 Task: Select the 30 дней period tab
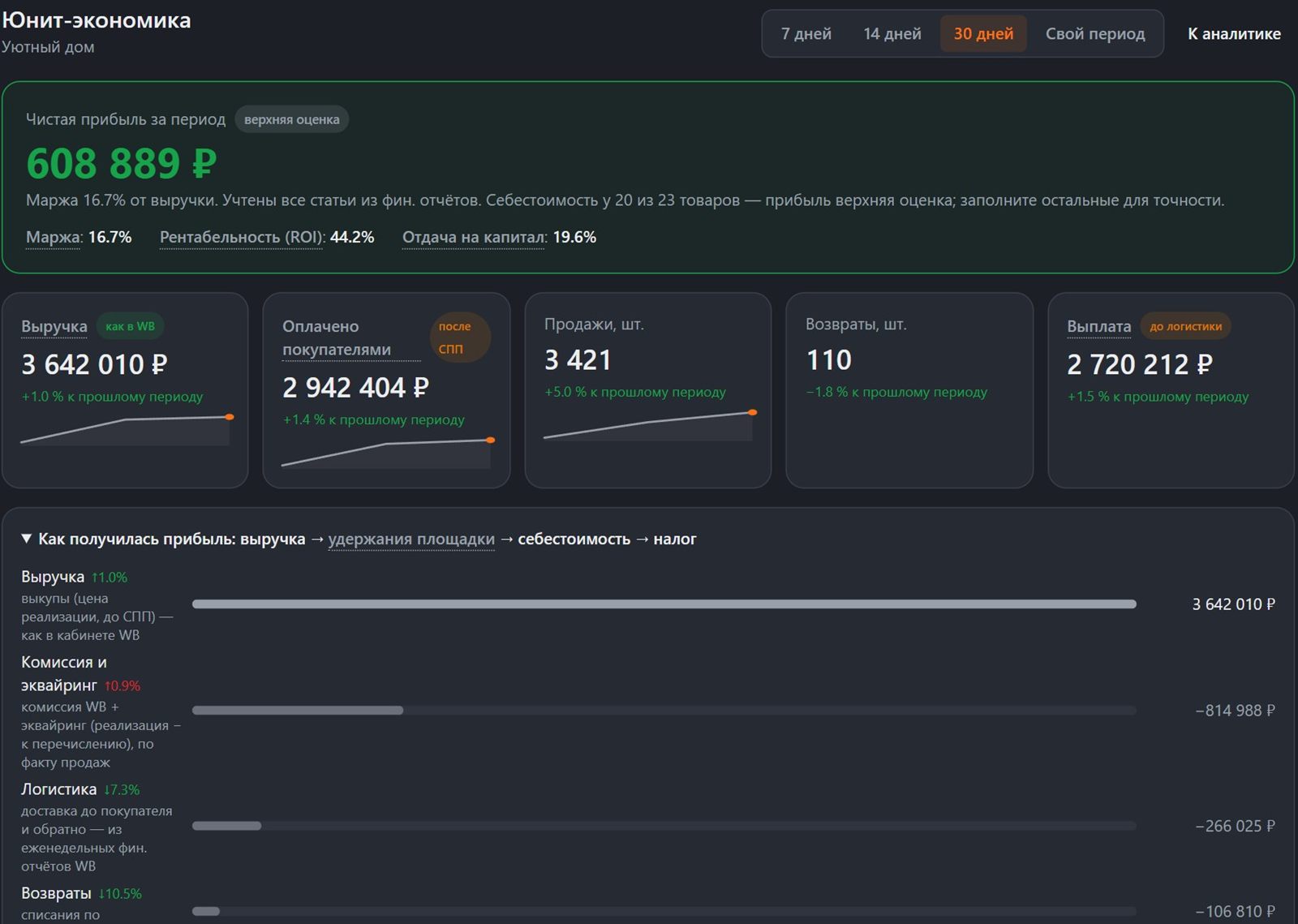coord(983,34)
